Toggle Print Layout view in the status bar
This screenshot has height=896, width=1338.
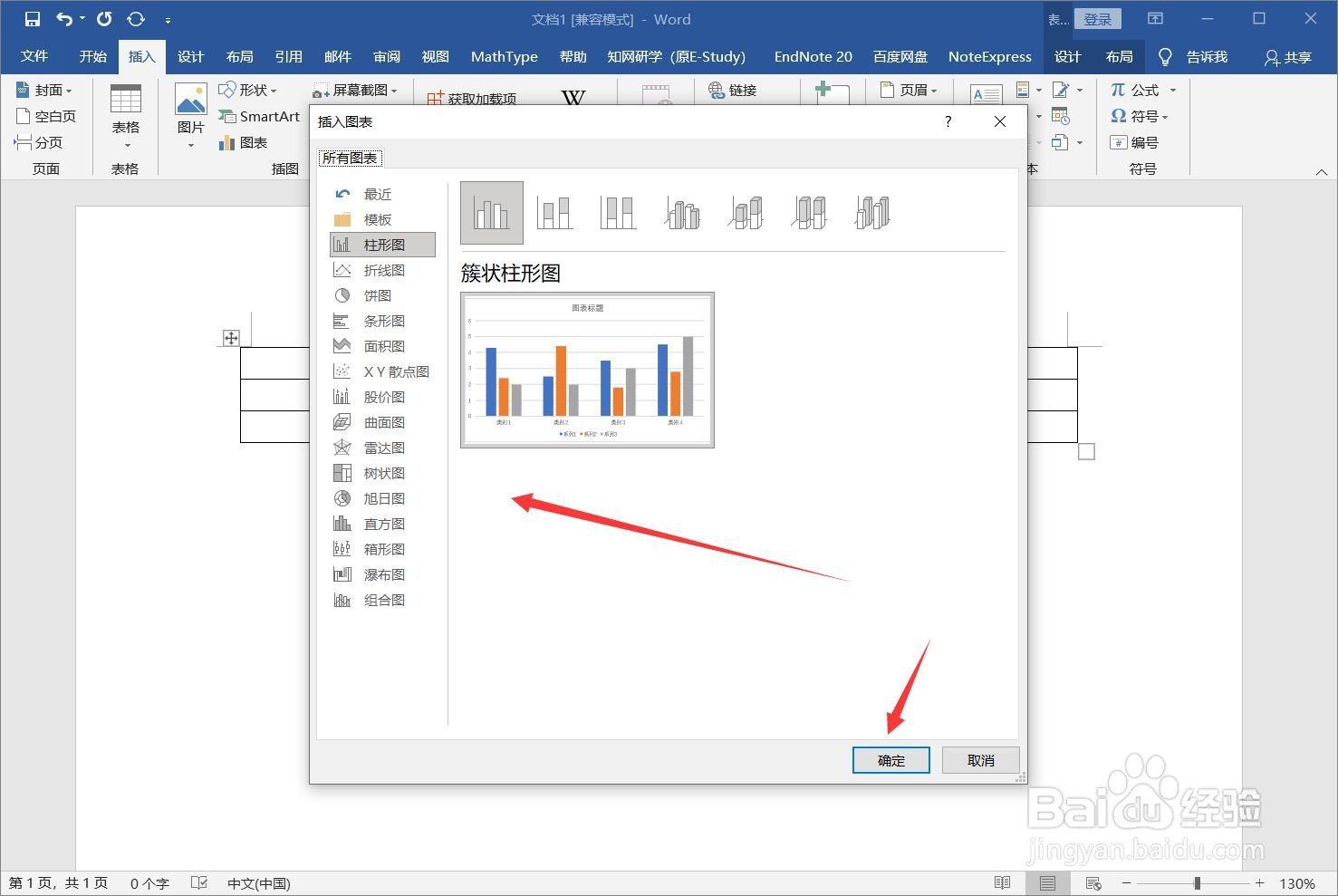[x=1047, y=883]
